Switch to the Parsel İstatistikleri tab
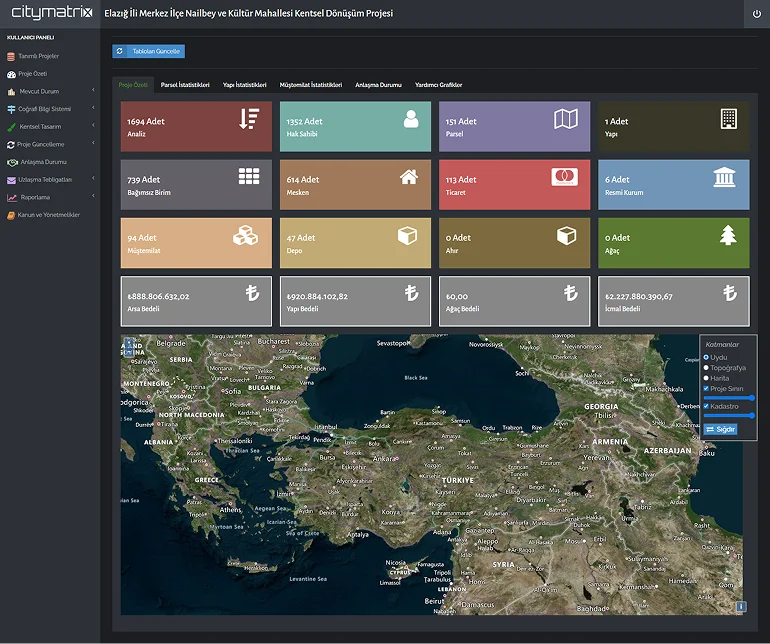Viewport: 770px width, 644px height. (185, 85)
